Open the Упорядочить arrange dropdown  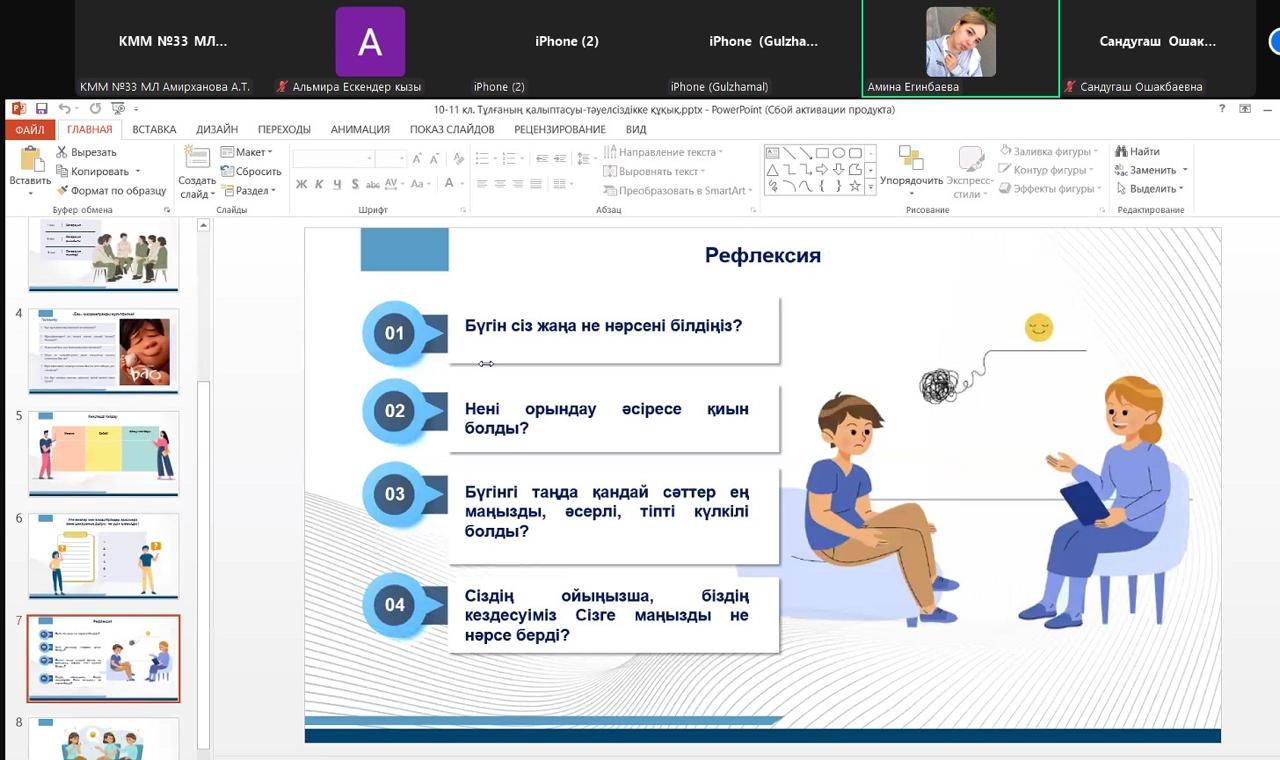click(x=911, y=172)
